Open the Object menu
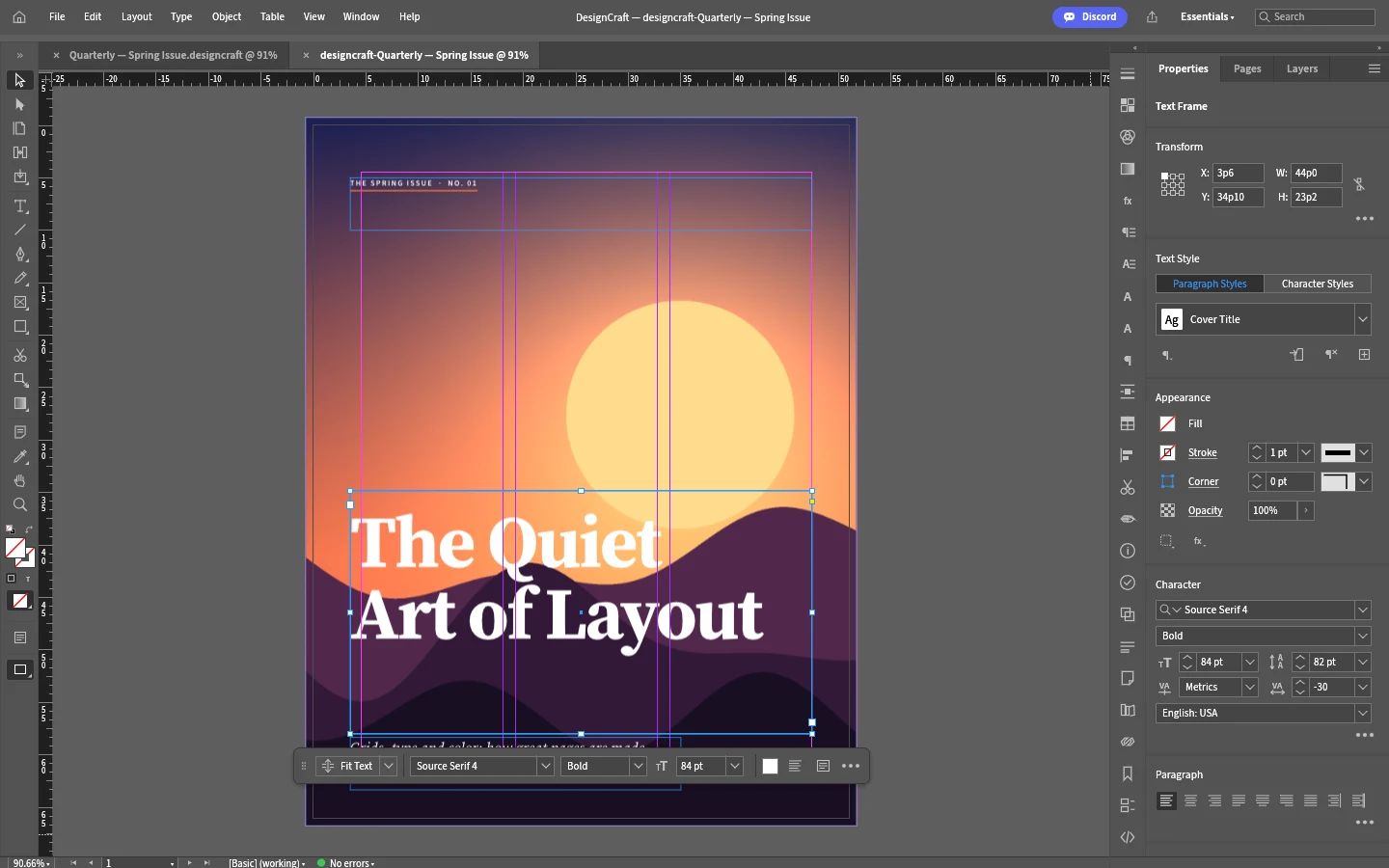Screen dimensions: 1389x868 (227, 16)
